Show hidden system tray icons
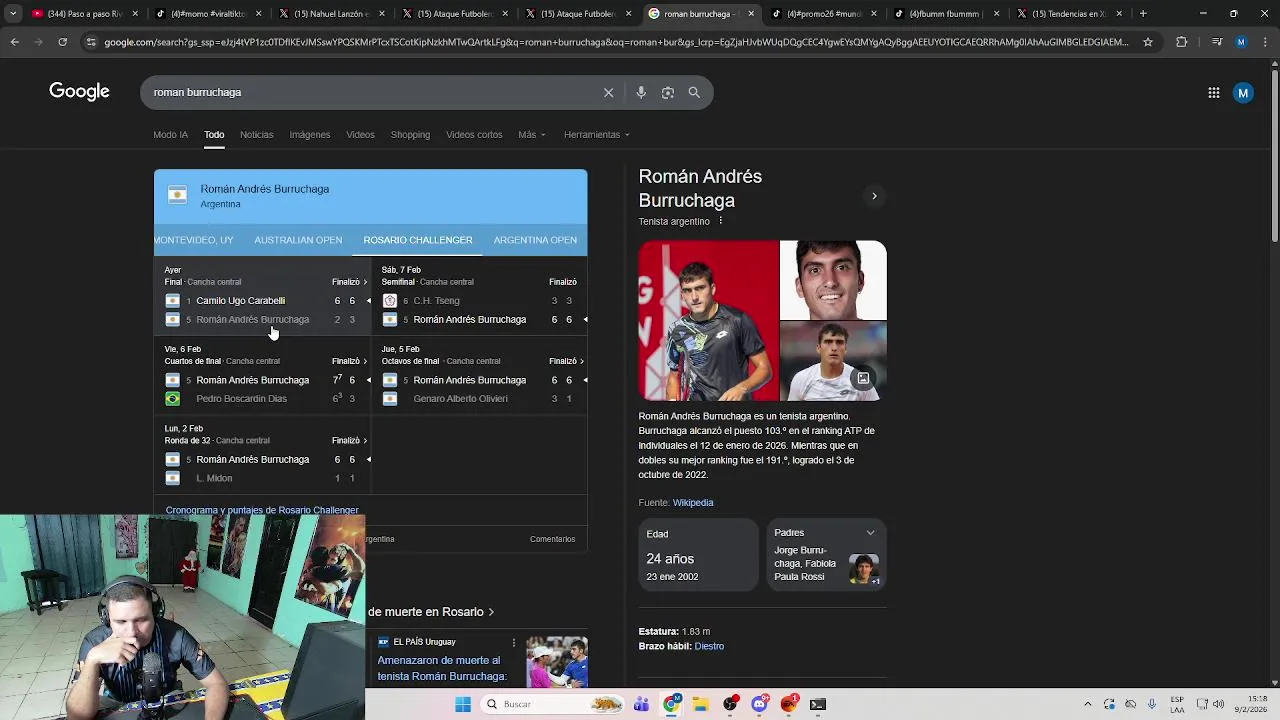 coord(1088,704)
